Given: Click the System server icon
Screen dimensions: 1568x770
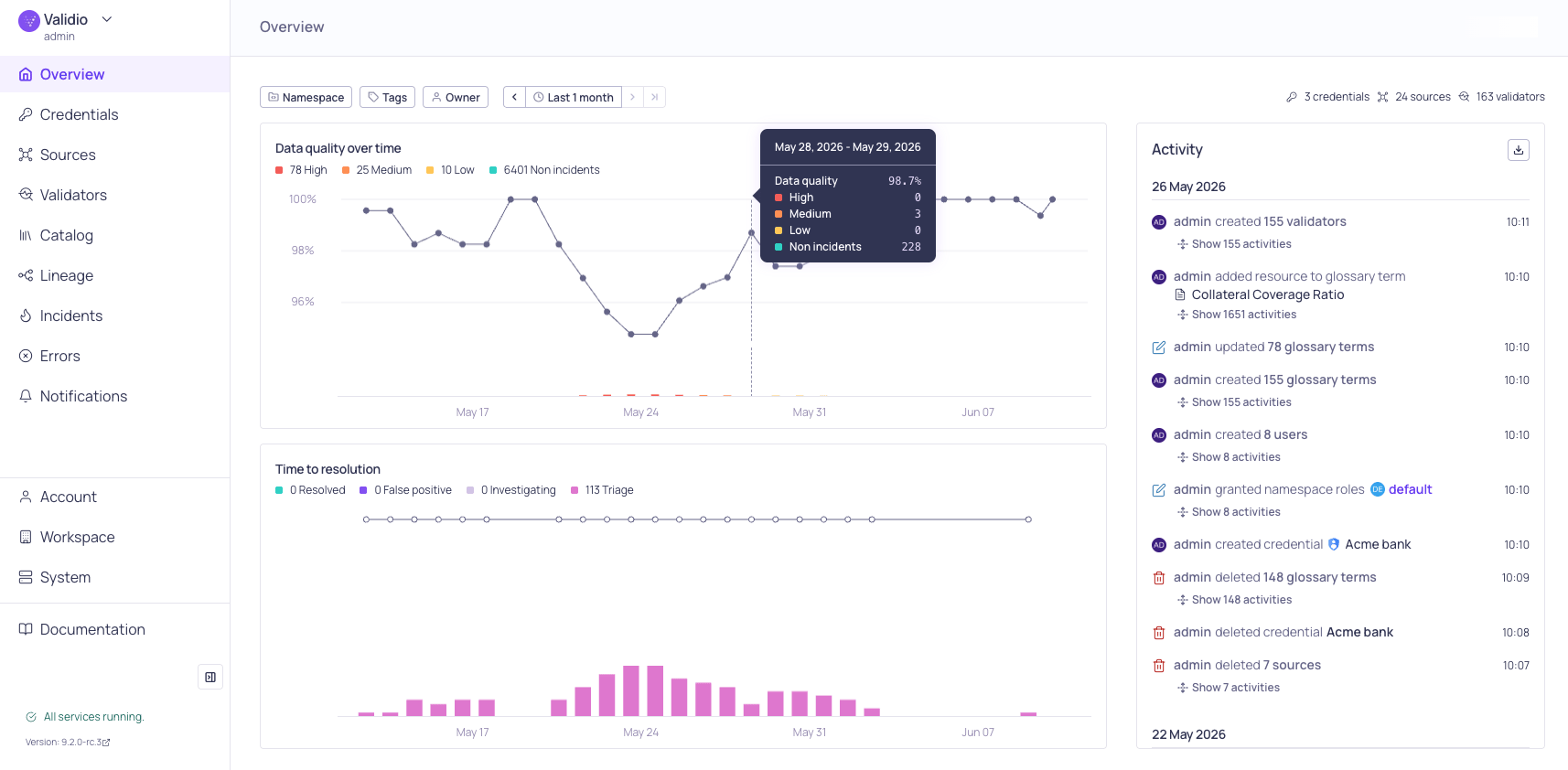Looking at the screenshot, I should tap(26, 577).
